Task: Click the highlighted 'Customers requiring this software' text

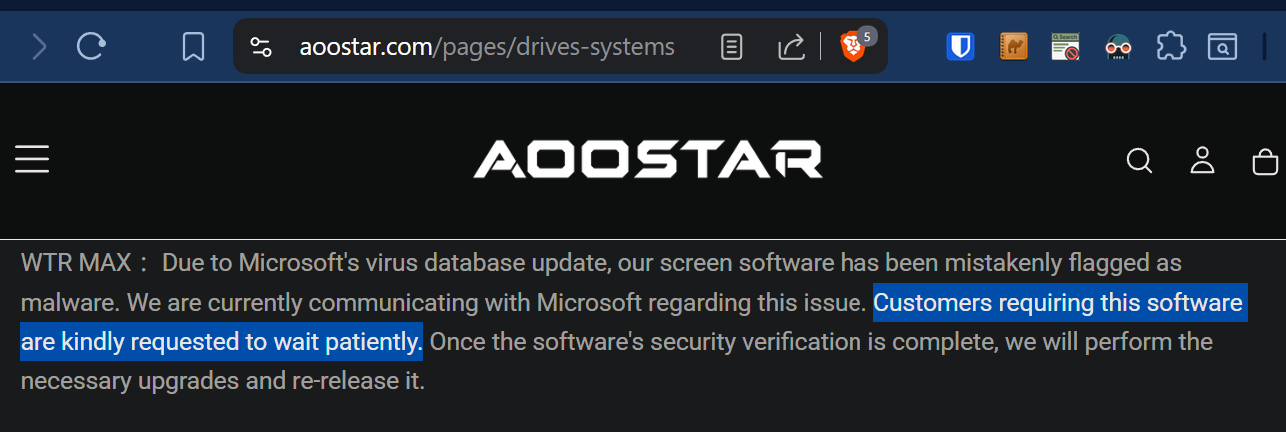Action: tap(1058, 303)
